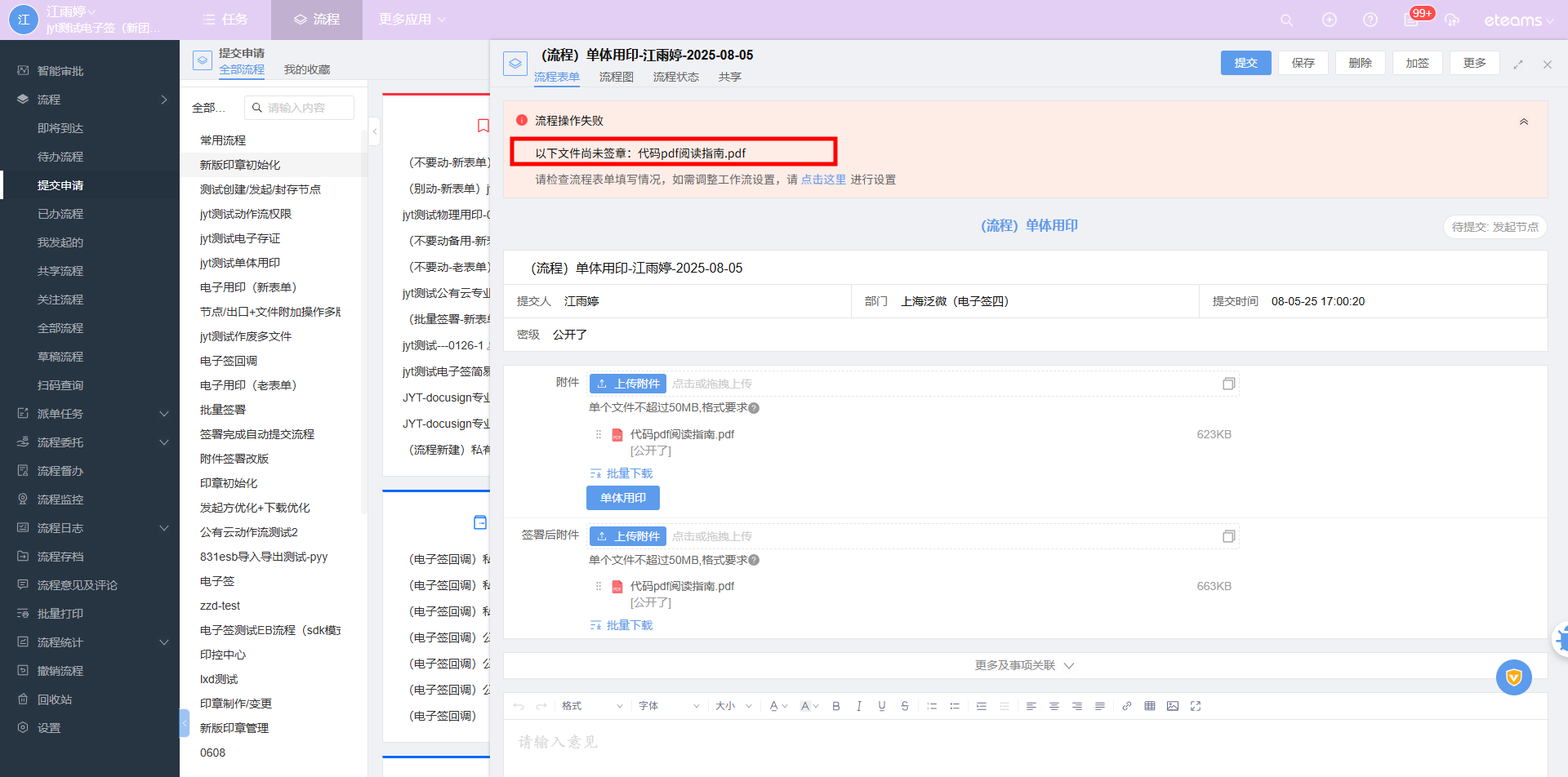Screen dimensions: 1568x777
Task: Open the 更多应用 top menu
Action: 412,20
